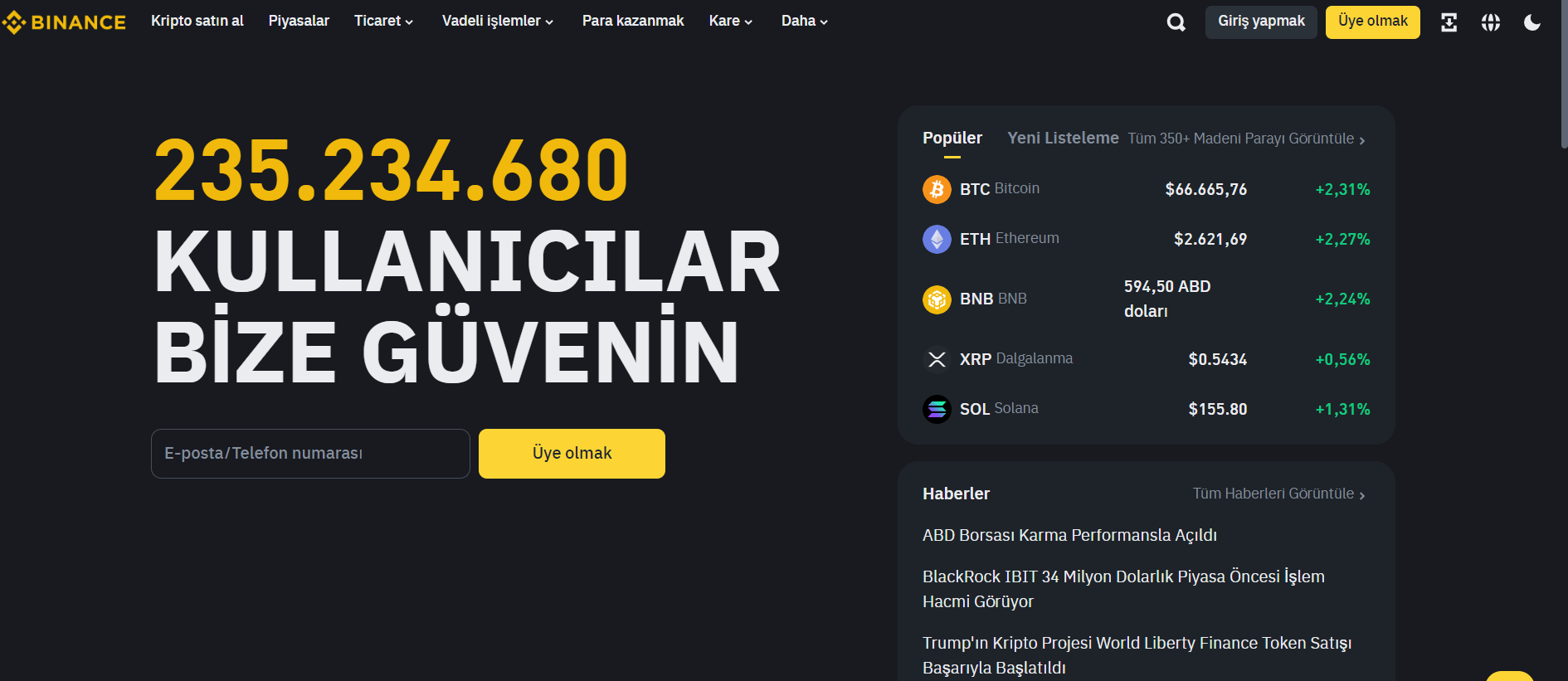
Task: Open the Piyasalar menu item
Action: (299, 21)
